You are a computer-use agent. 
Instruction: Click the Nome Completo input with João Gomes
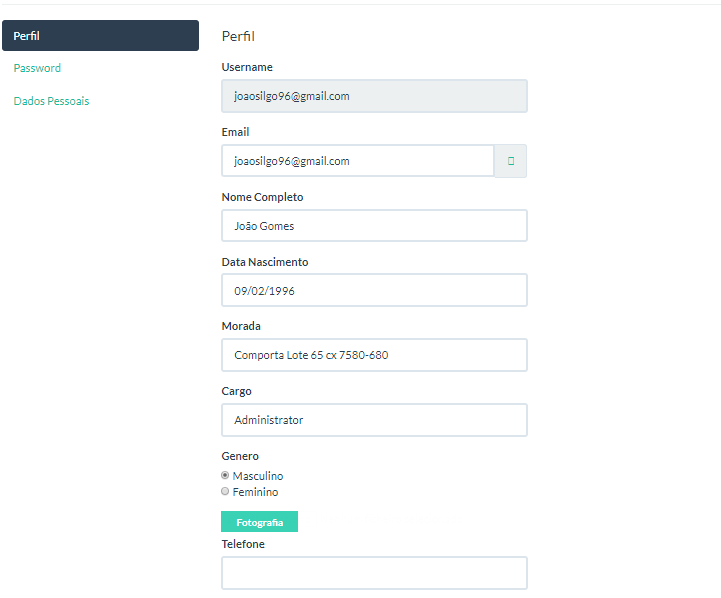[374, 226]
